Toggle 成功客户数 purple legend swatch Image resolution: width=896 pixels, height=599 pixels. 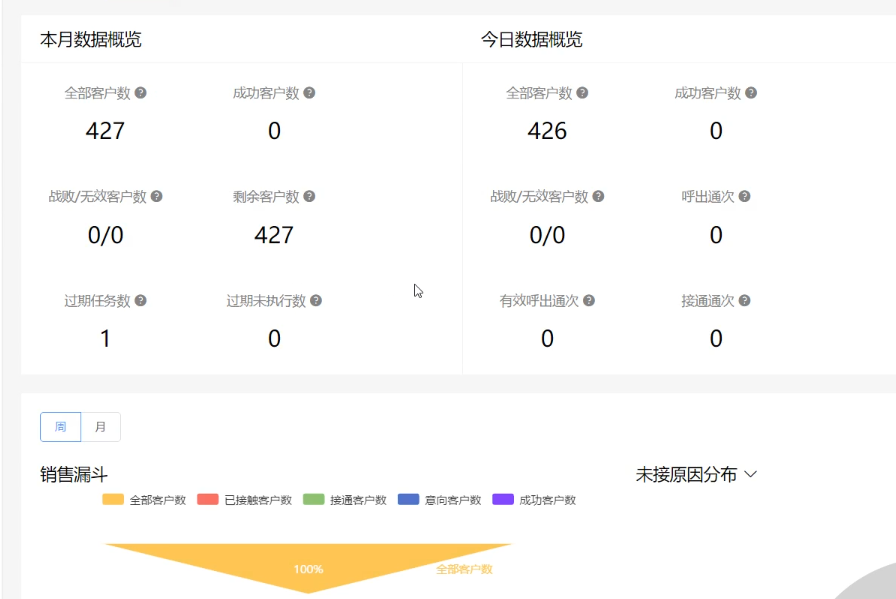pos(503,500)
